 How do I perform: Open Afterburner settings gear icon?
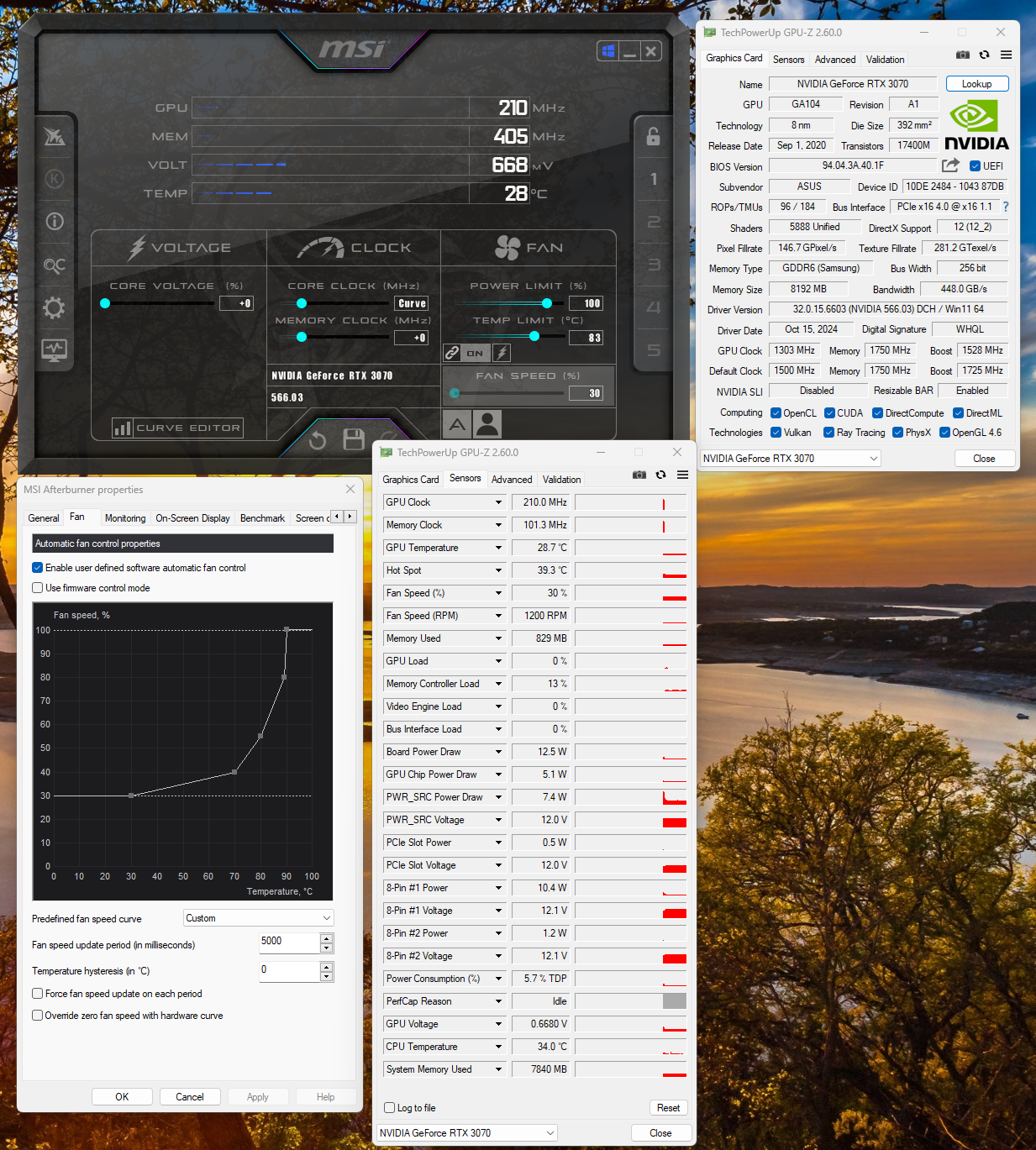[x=55, y=307]
